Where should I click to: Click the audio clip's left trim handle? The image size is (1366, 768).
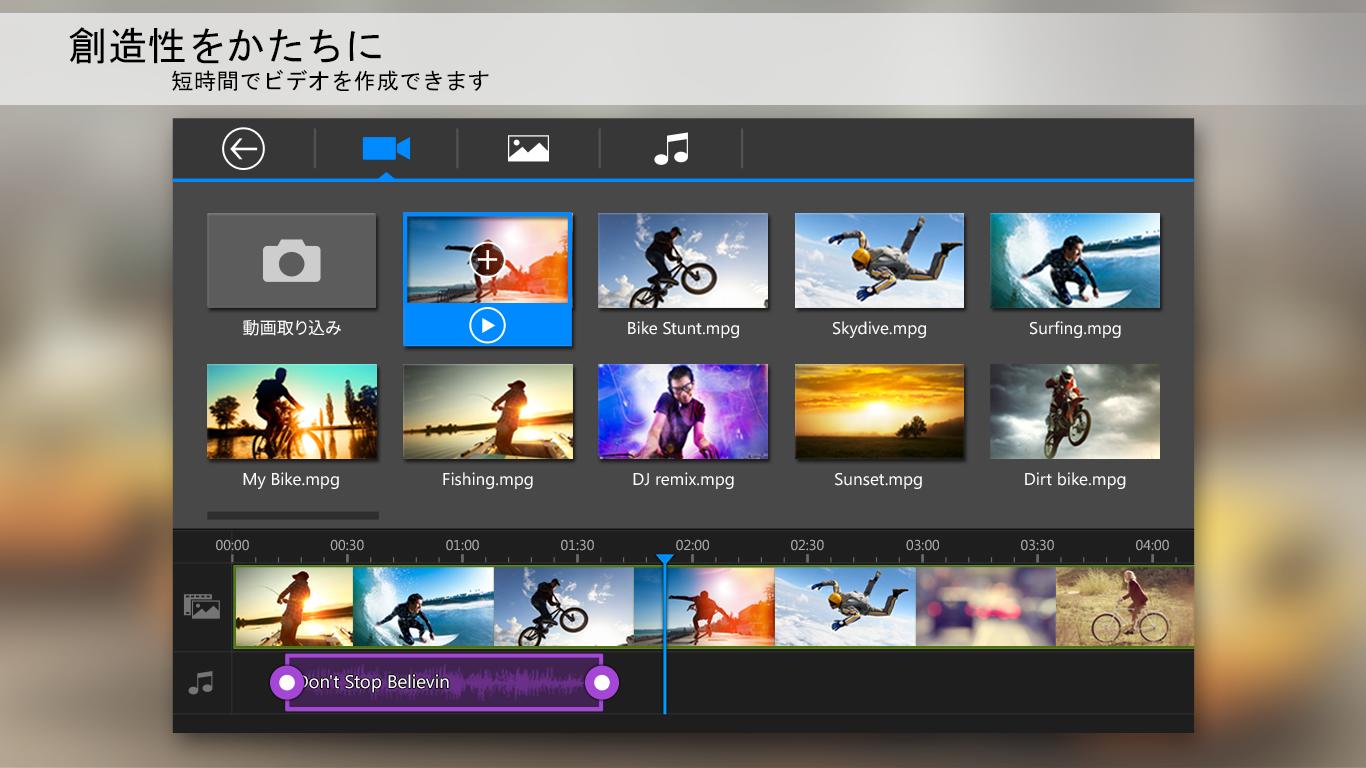pyautogui.click(x=287, y=683)
